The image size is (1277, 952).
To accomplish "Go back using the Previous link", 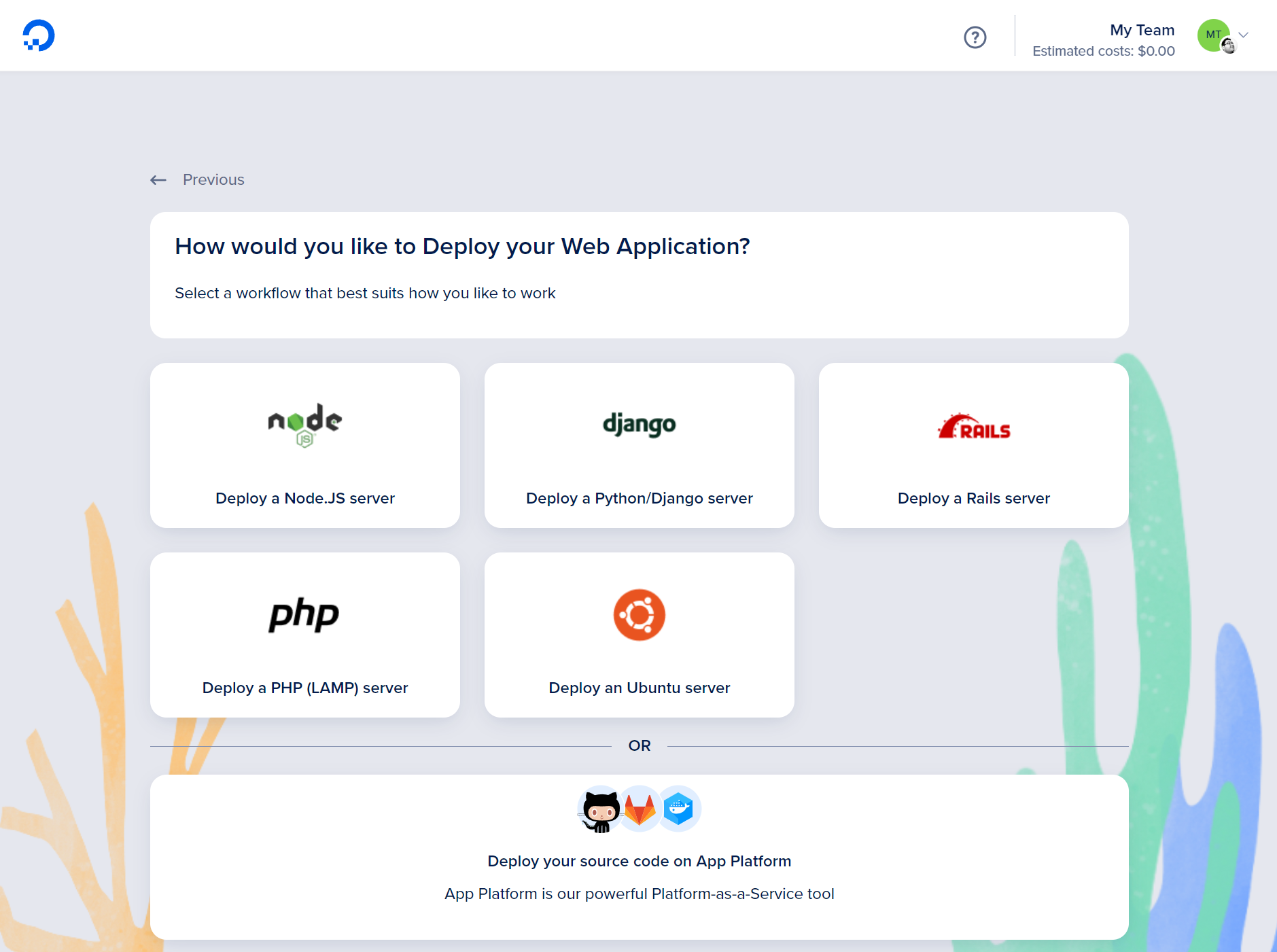I will tap(213, 180).
